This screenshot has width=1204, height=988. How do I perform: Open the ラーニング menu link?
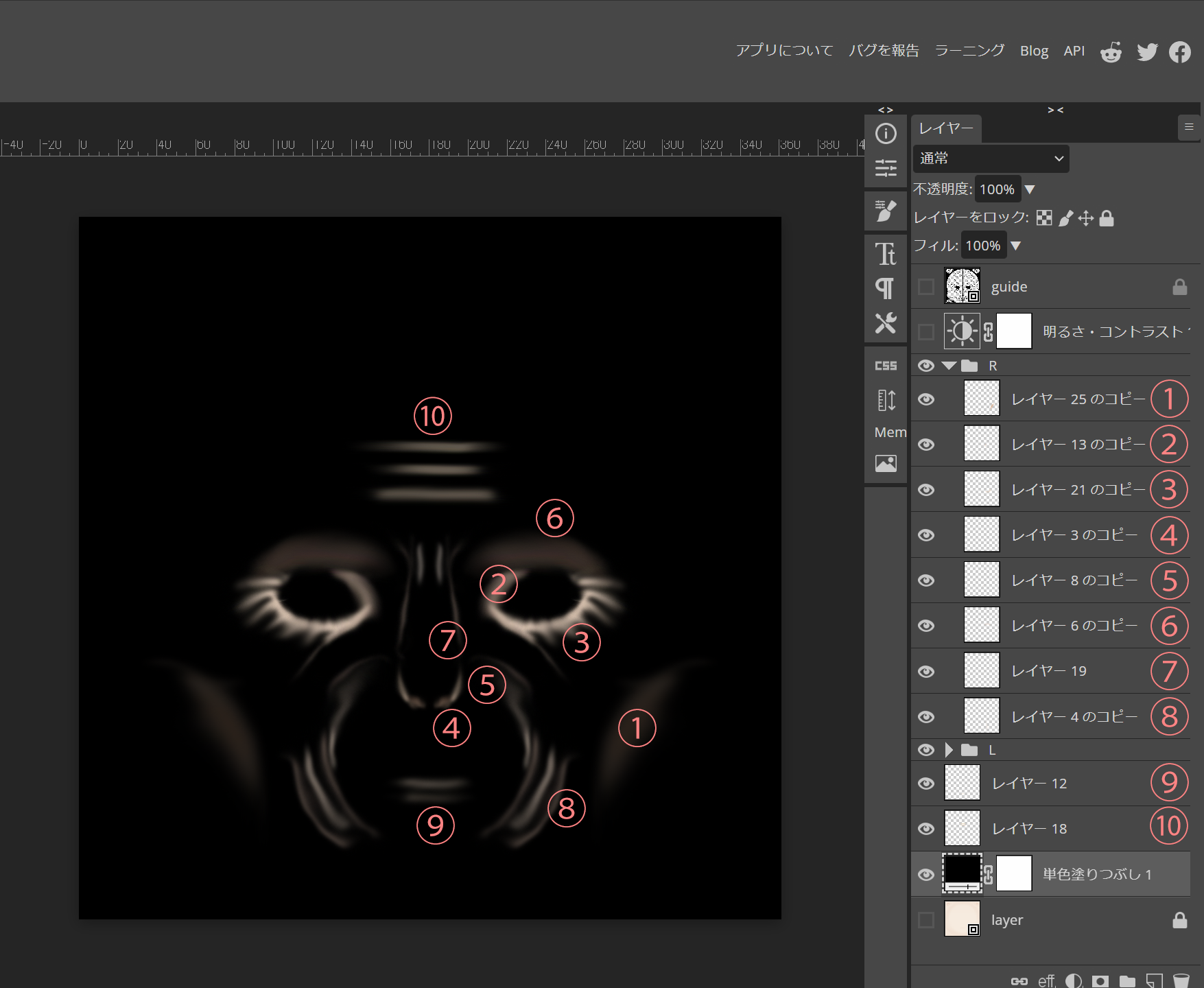pyautogui.click(x=969, y=51)
